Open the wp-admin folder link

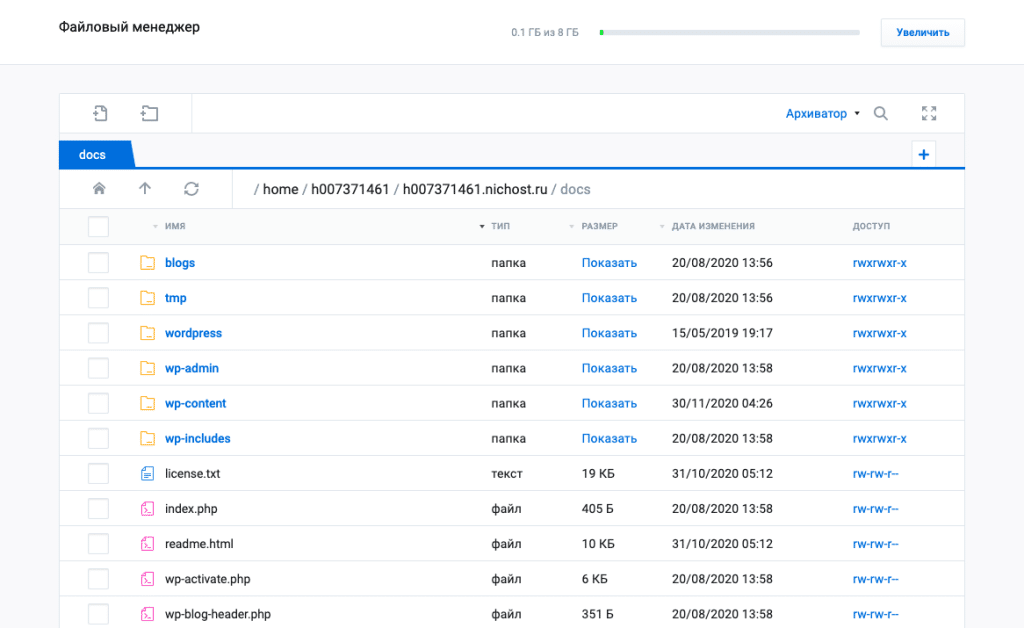(x=191, y=368)
